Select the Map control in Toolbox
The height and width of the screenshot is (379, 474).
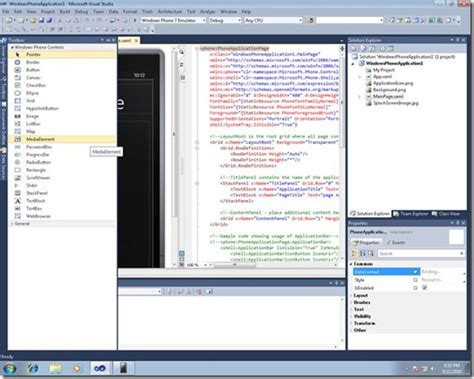pos(62,131)
